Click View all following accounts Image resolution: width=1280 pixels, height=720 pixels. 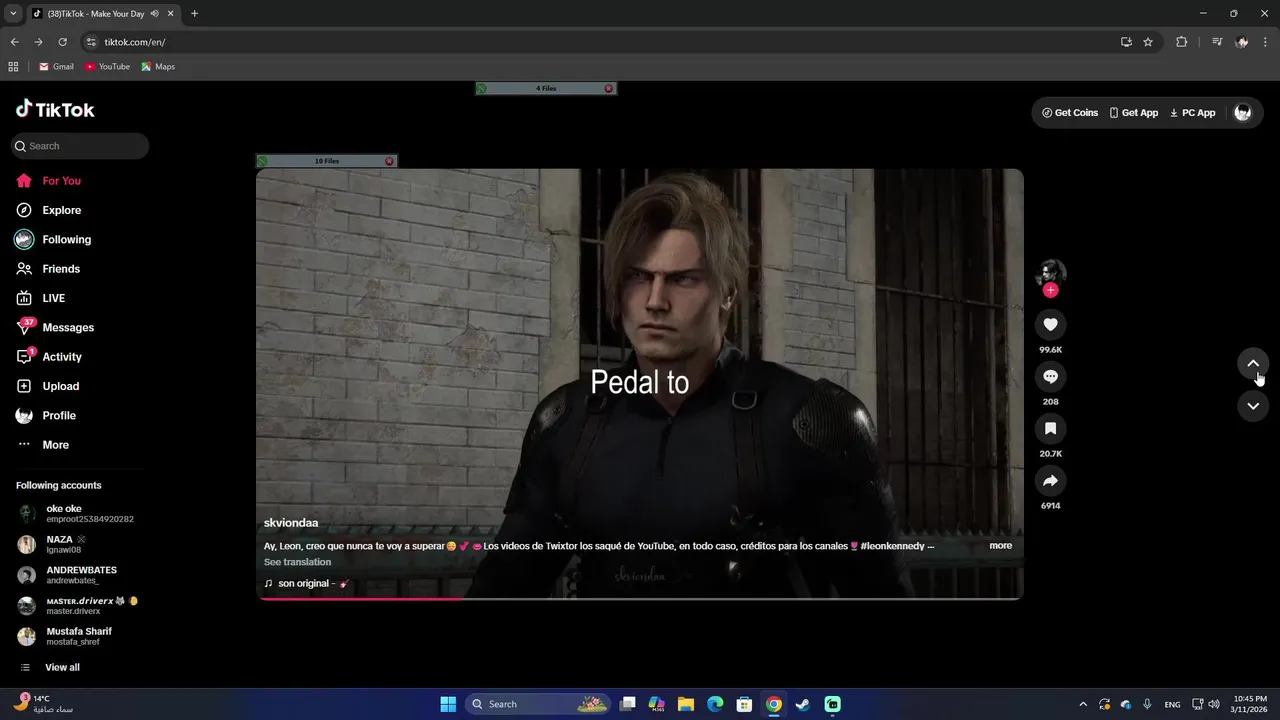tap(51, 667)
